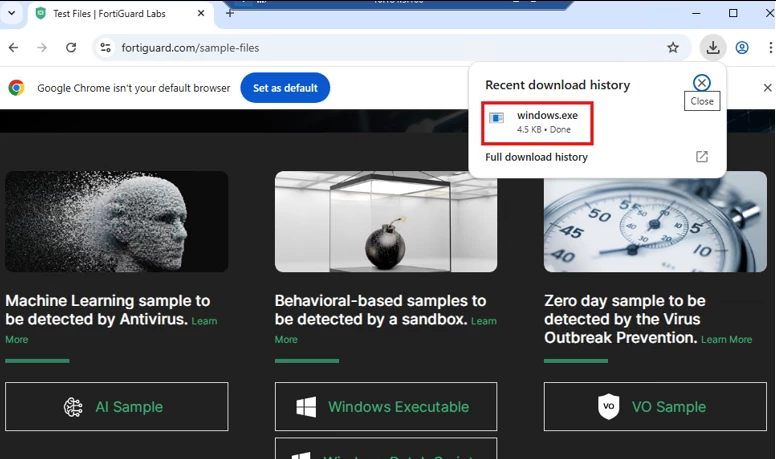Open the Chrome three-dot menu
This screenshot has height=459, width=776.
pos(770,48)
